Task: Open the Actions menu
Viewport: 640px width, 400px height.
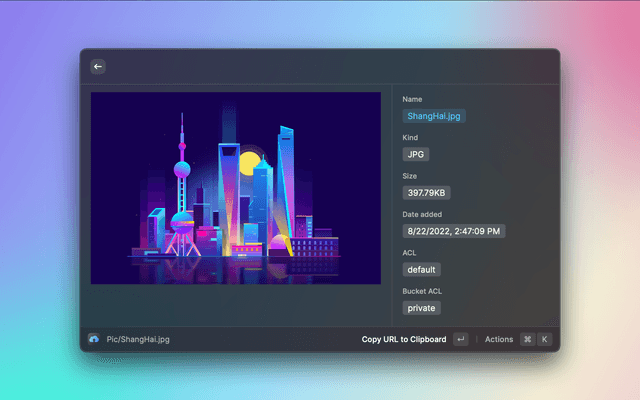Action: point(499,339)
